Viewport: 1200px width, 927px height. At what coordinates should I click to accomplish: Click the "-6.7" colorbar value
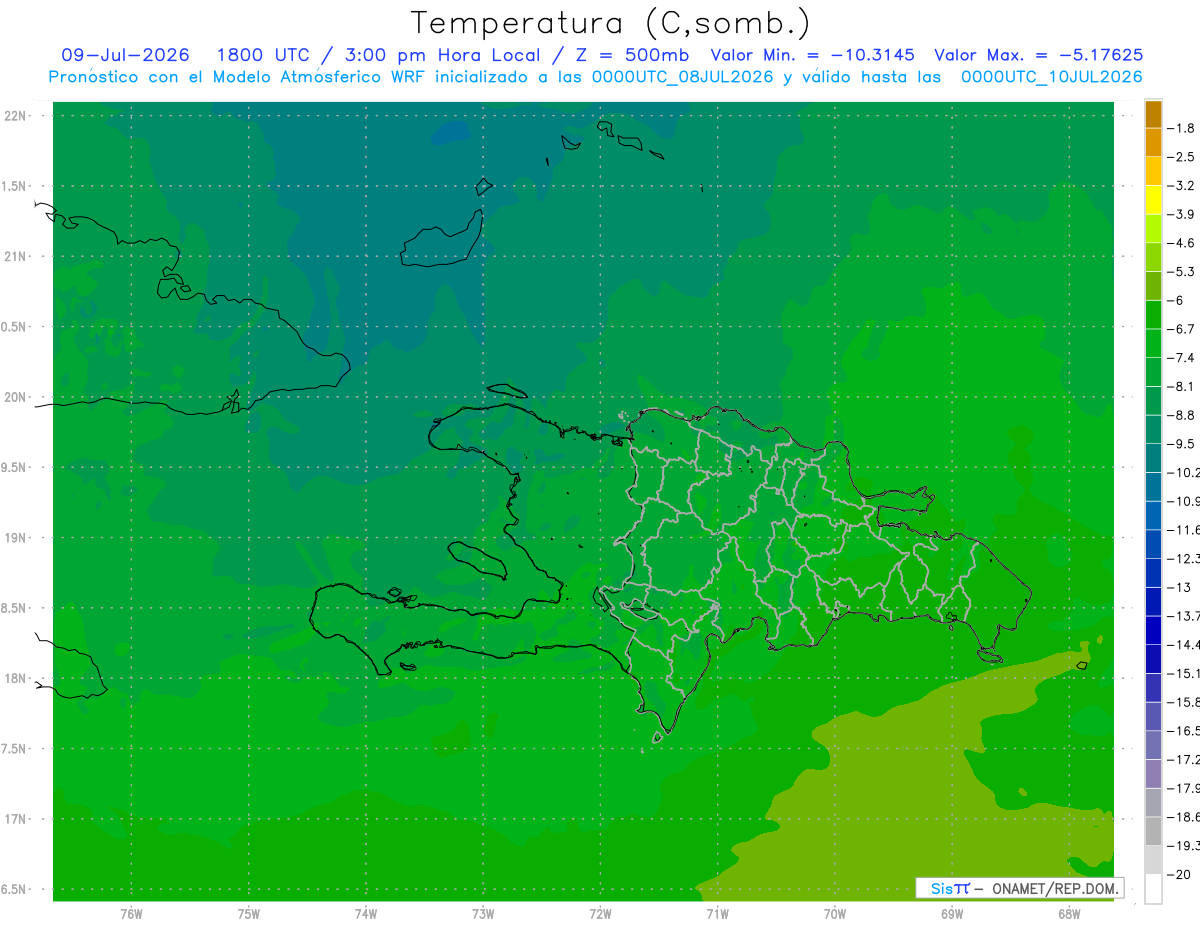pos(1181,329)
